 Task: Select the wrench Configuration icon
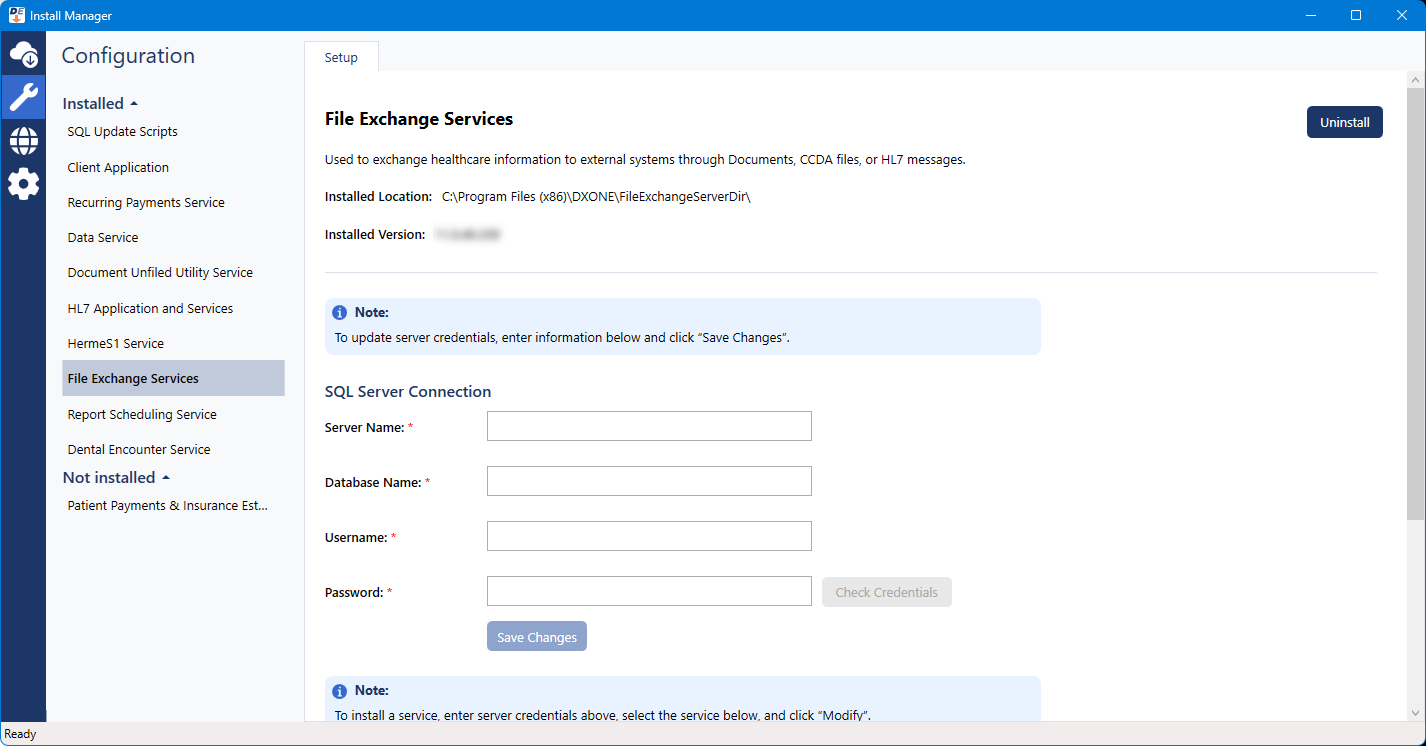click(x=23, y=97)
